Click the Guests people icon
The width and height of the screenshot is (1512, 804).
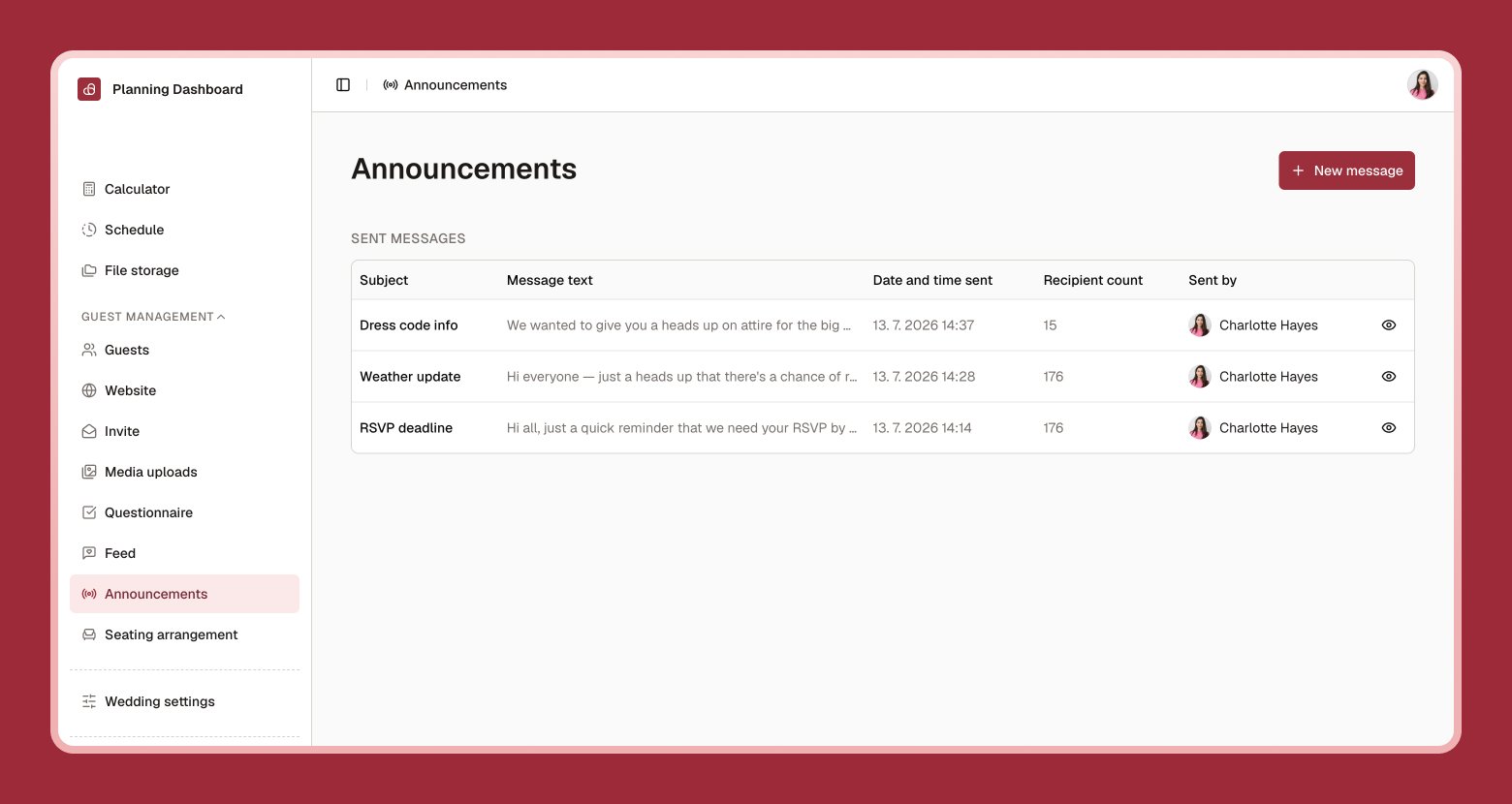[x=89, y=350]
